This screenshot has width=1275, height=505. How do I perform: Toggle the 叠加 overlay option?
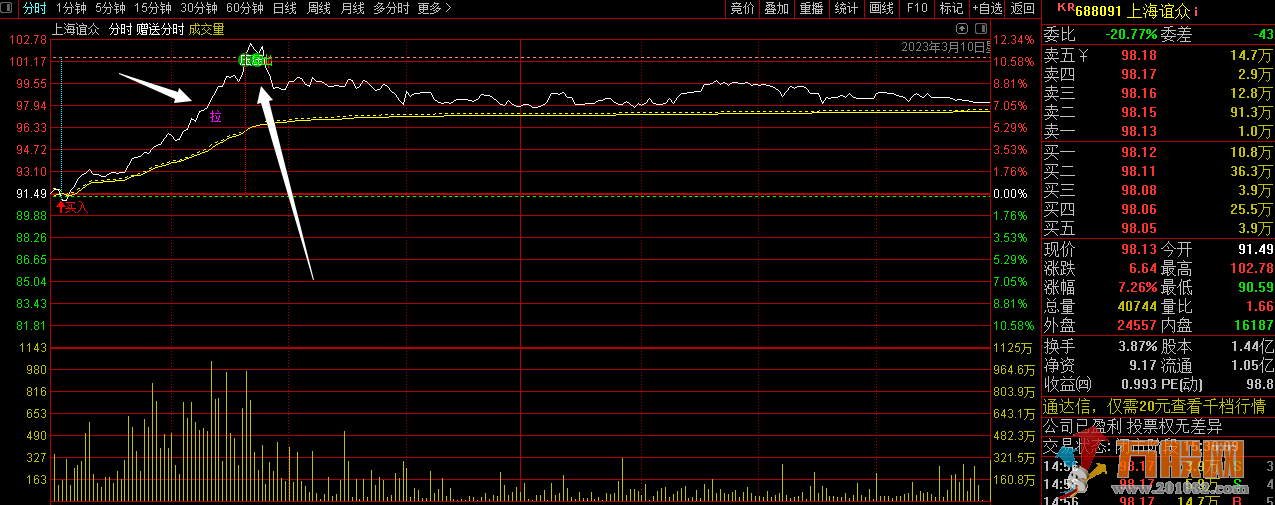coord(776,8)
